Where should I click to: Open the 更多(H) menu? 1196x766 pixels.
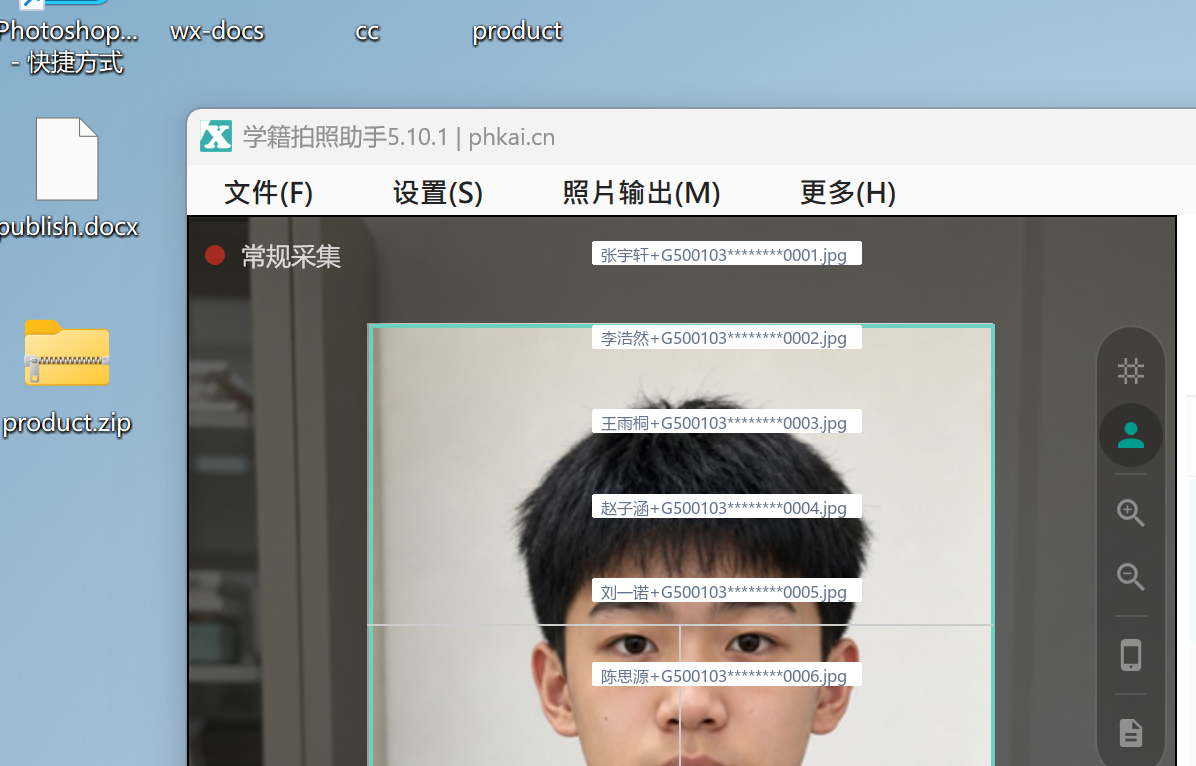[x=847, y=192]
